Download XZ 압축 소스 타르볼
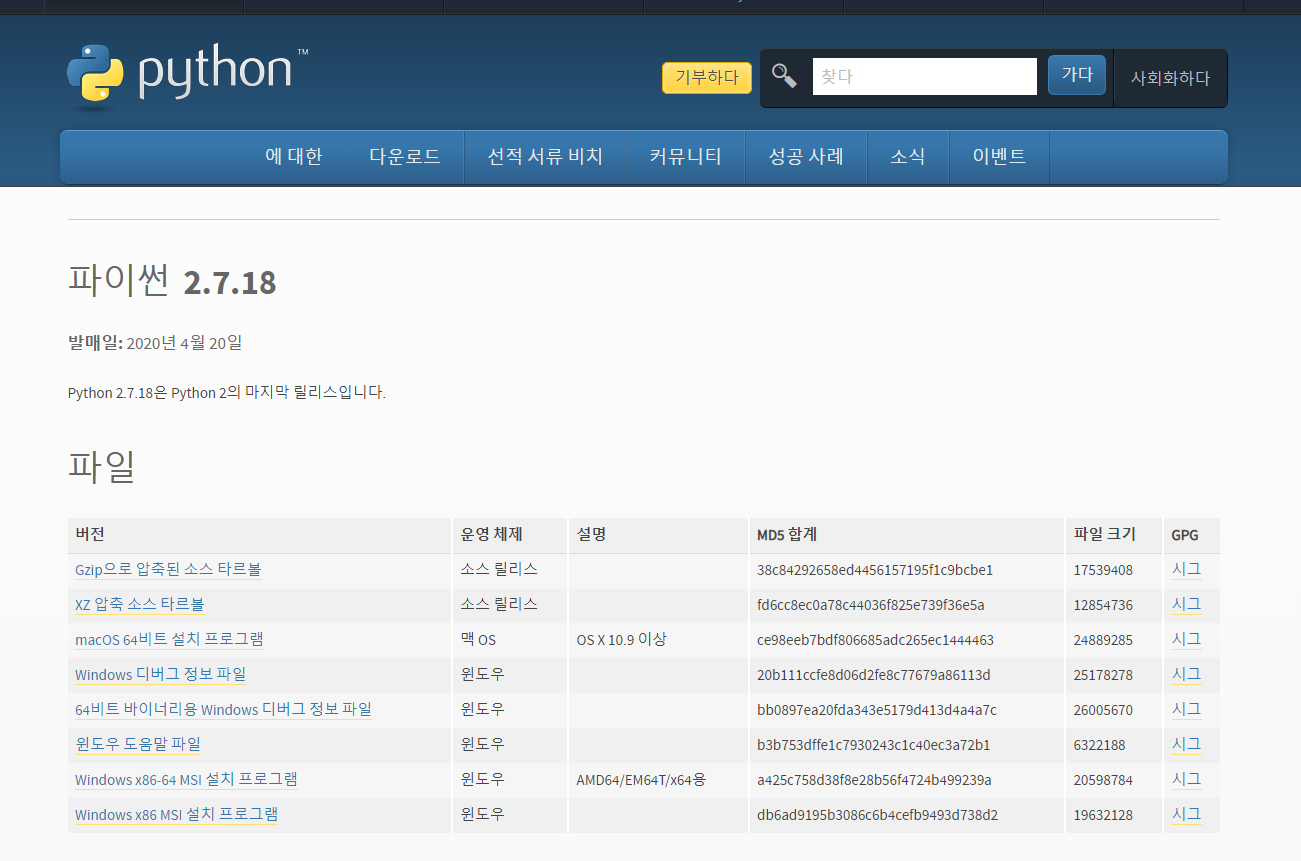 coord(140,605)
